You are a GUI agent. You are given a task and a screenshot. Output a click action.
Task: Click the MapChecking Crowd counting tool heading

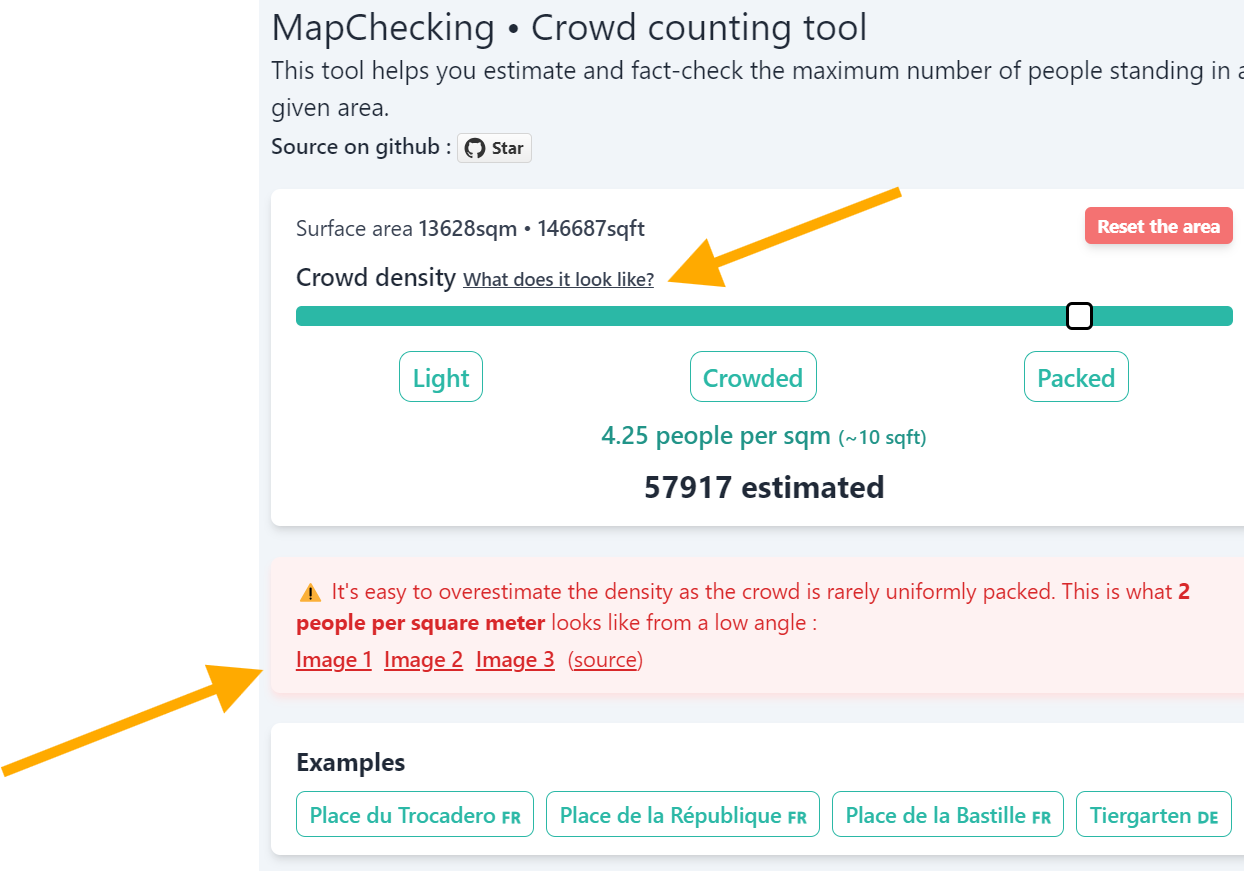[x=569, y=28]
